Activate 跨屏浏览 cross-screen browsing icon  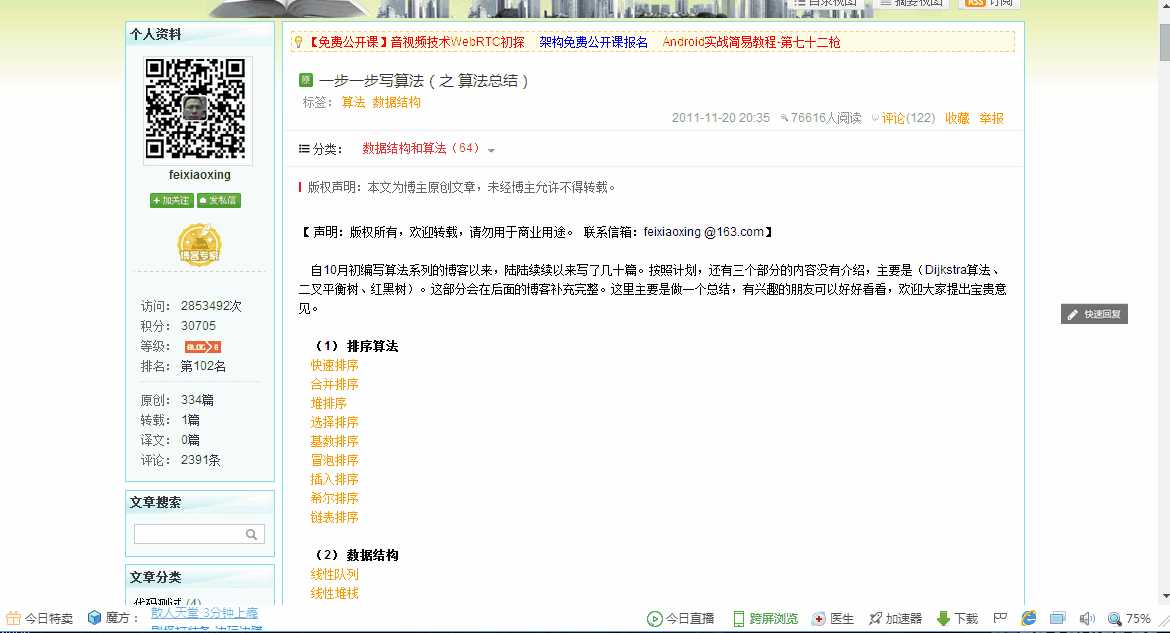click(763, 617)
